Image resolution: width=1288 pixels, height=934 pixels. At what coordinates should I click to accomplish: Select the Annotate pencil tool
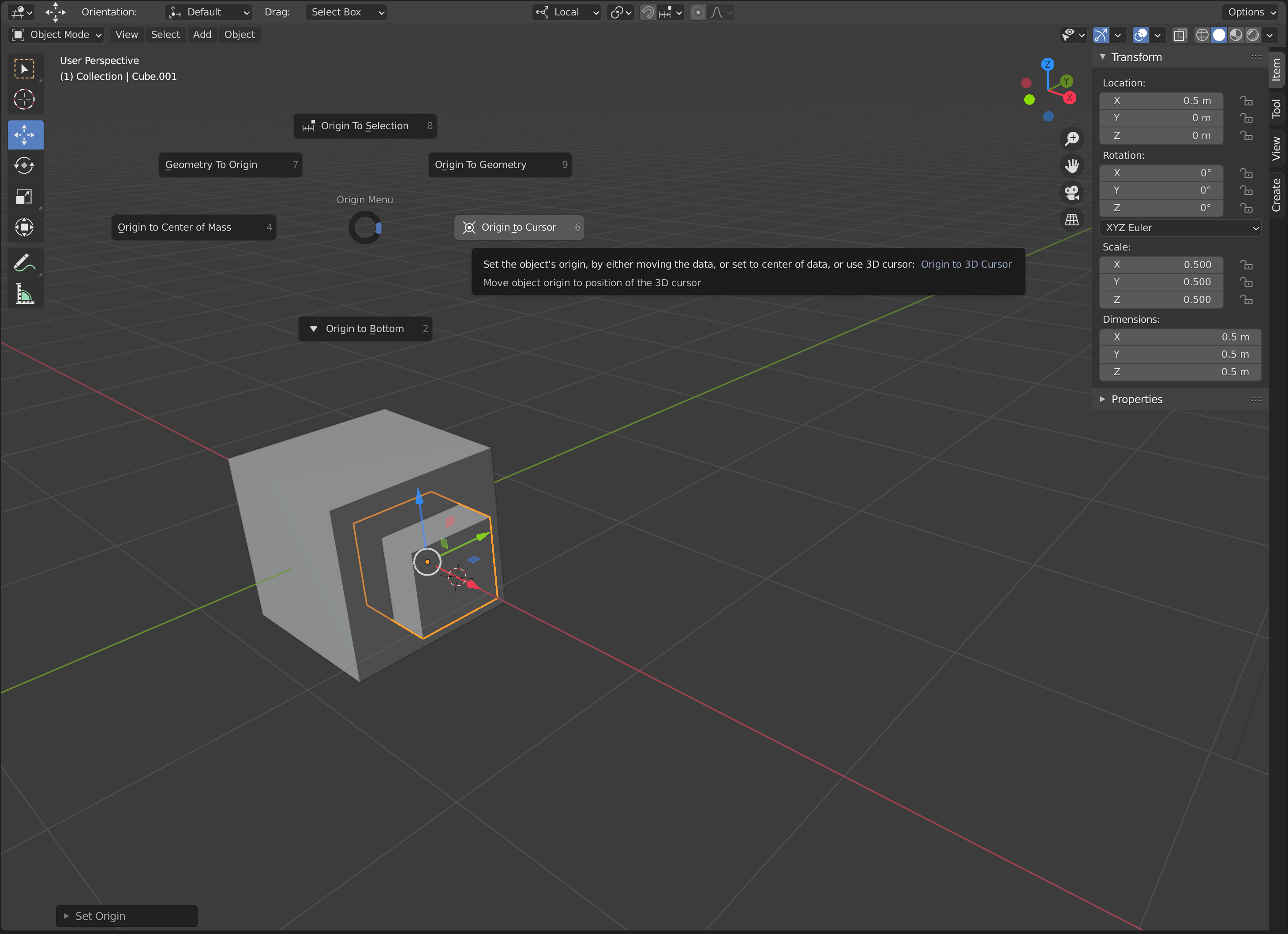point(24,262)
